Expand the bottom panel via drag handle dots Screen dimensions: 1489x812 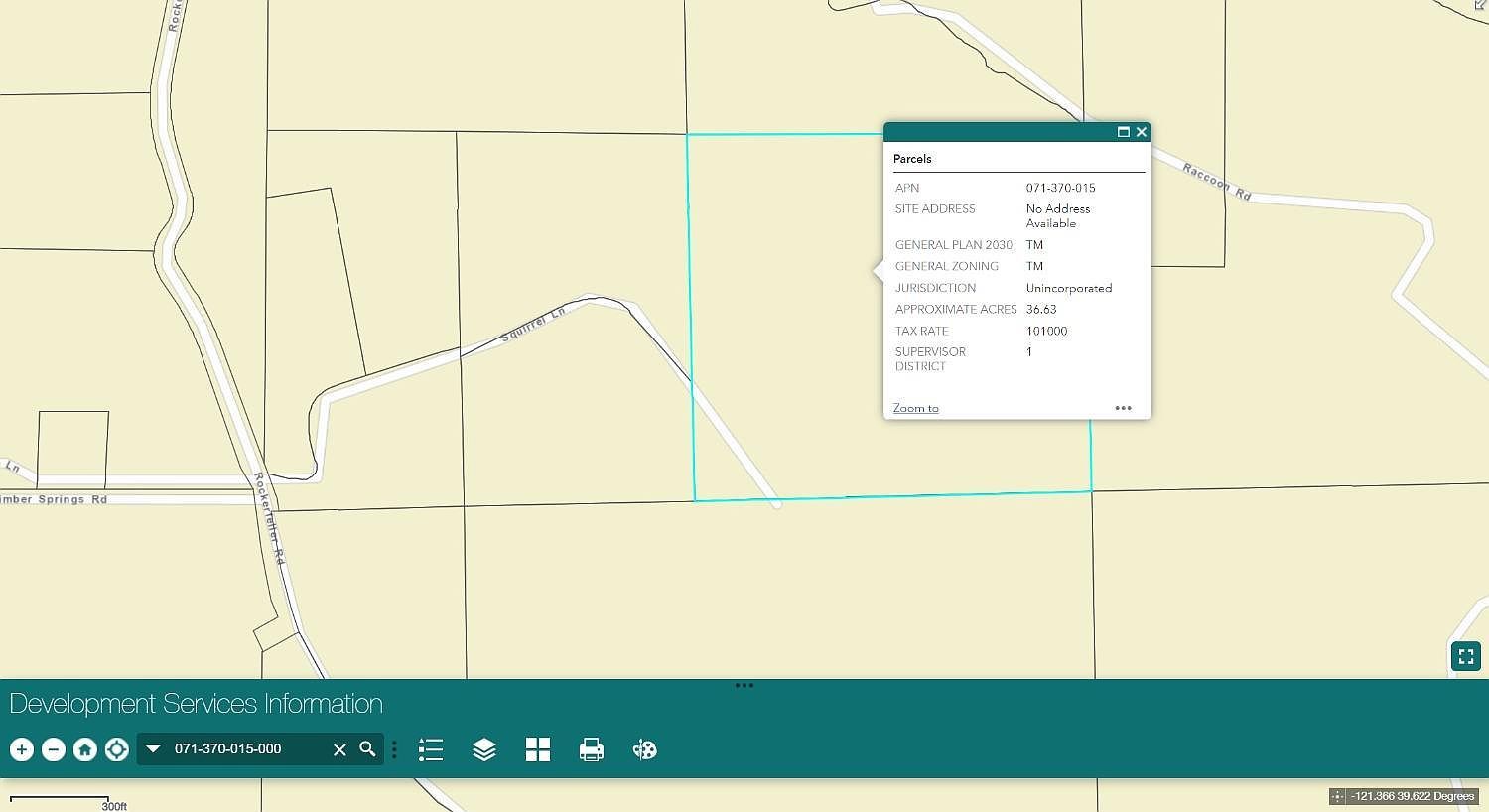[744, 685]
